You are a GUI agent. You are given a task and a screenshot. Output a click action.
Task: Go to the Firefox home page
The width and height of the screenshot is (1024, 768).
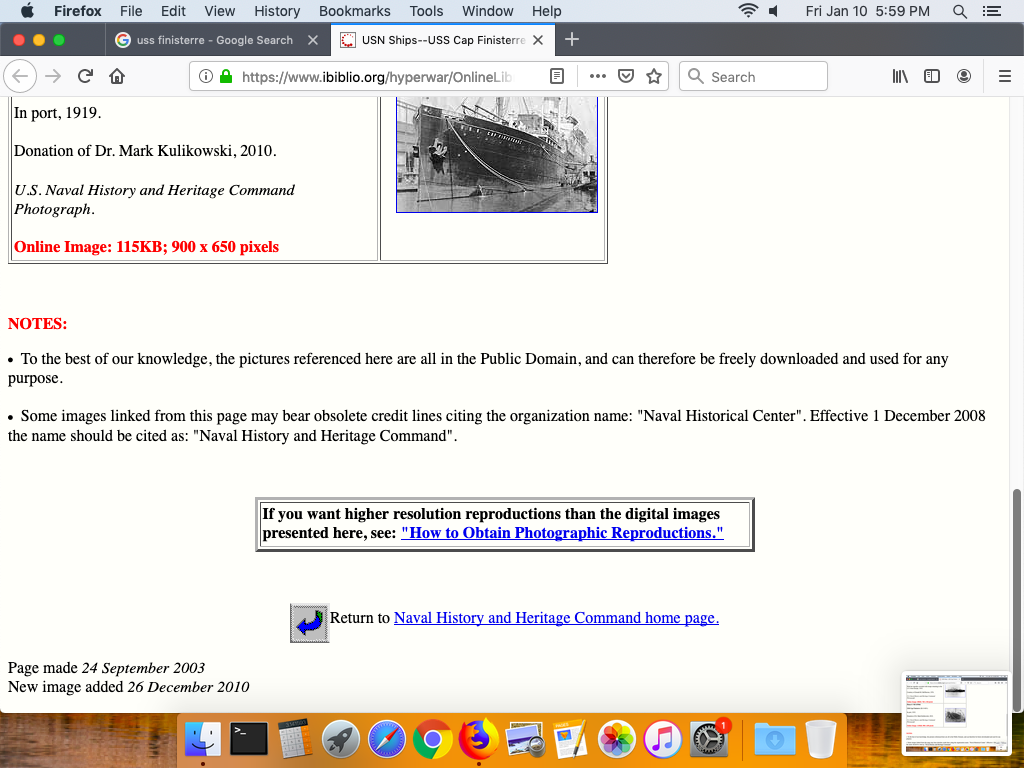pyautogui.click(x=117, y=77)
